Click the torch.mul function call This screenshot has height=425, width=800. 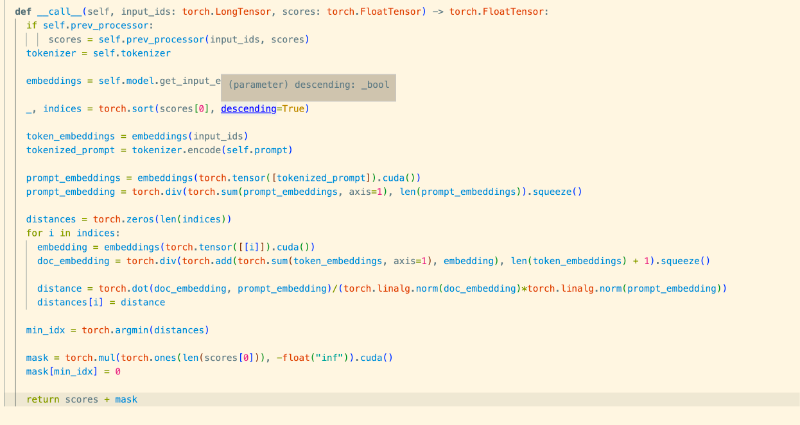(94, 357)
